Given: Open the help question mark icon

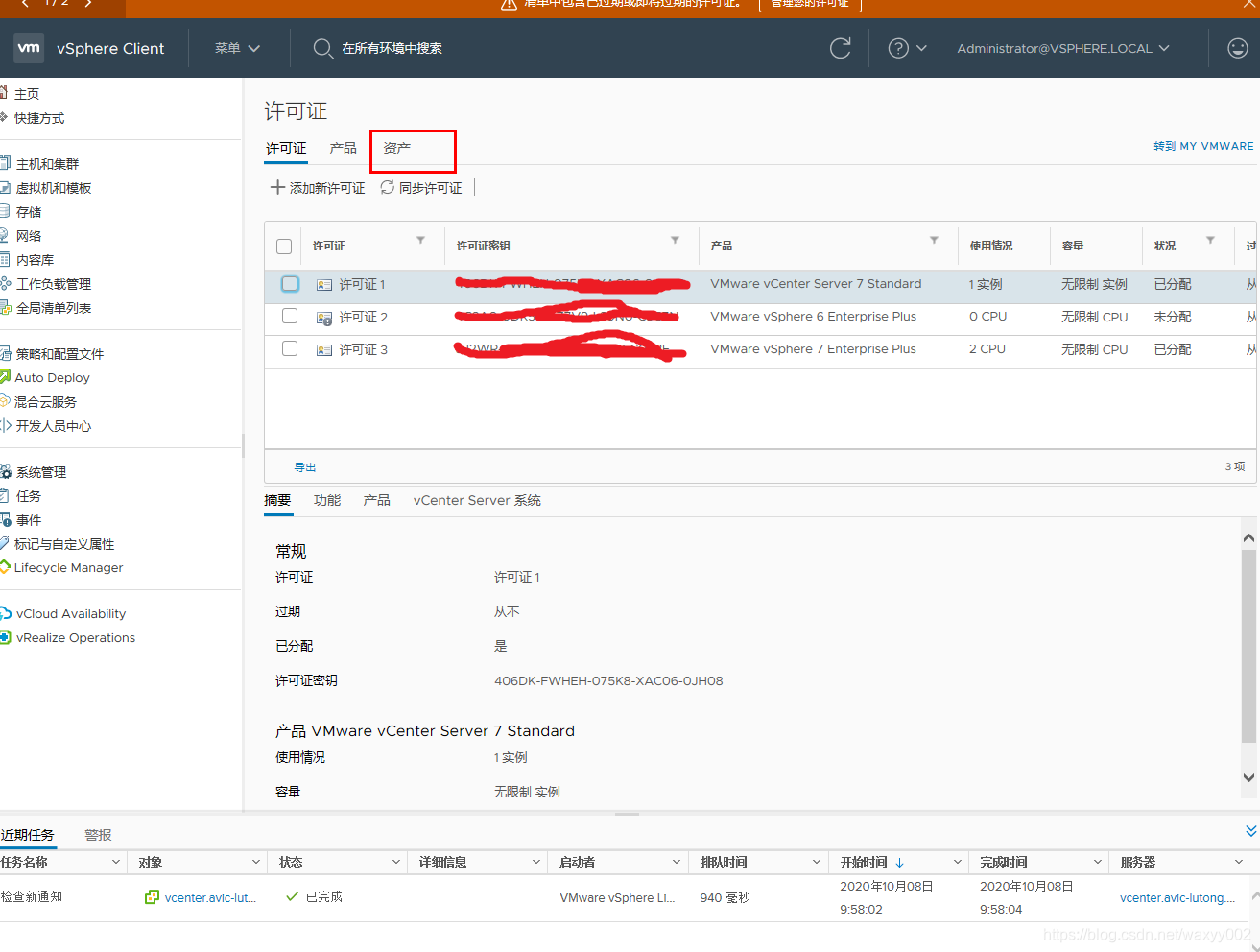Looking at the screenshot, I should (x=898, y=48).
